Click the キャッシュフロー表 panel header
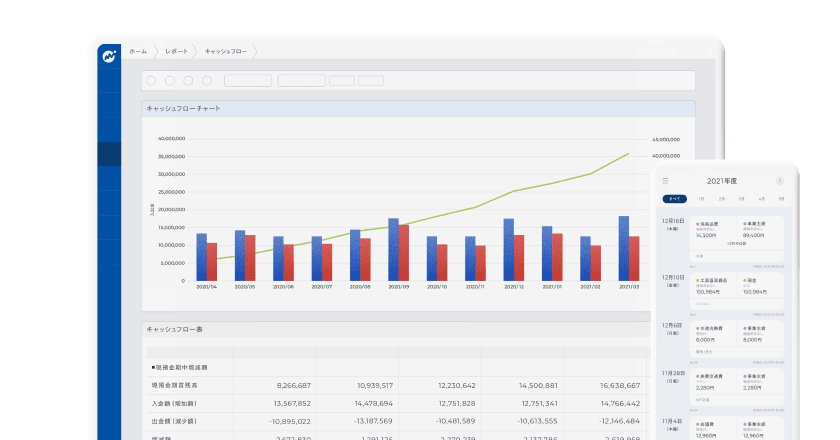The width and height of the screenshot is (840, 440). (x=396, y=329)
